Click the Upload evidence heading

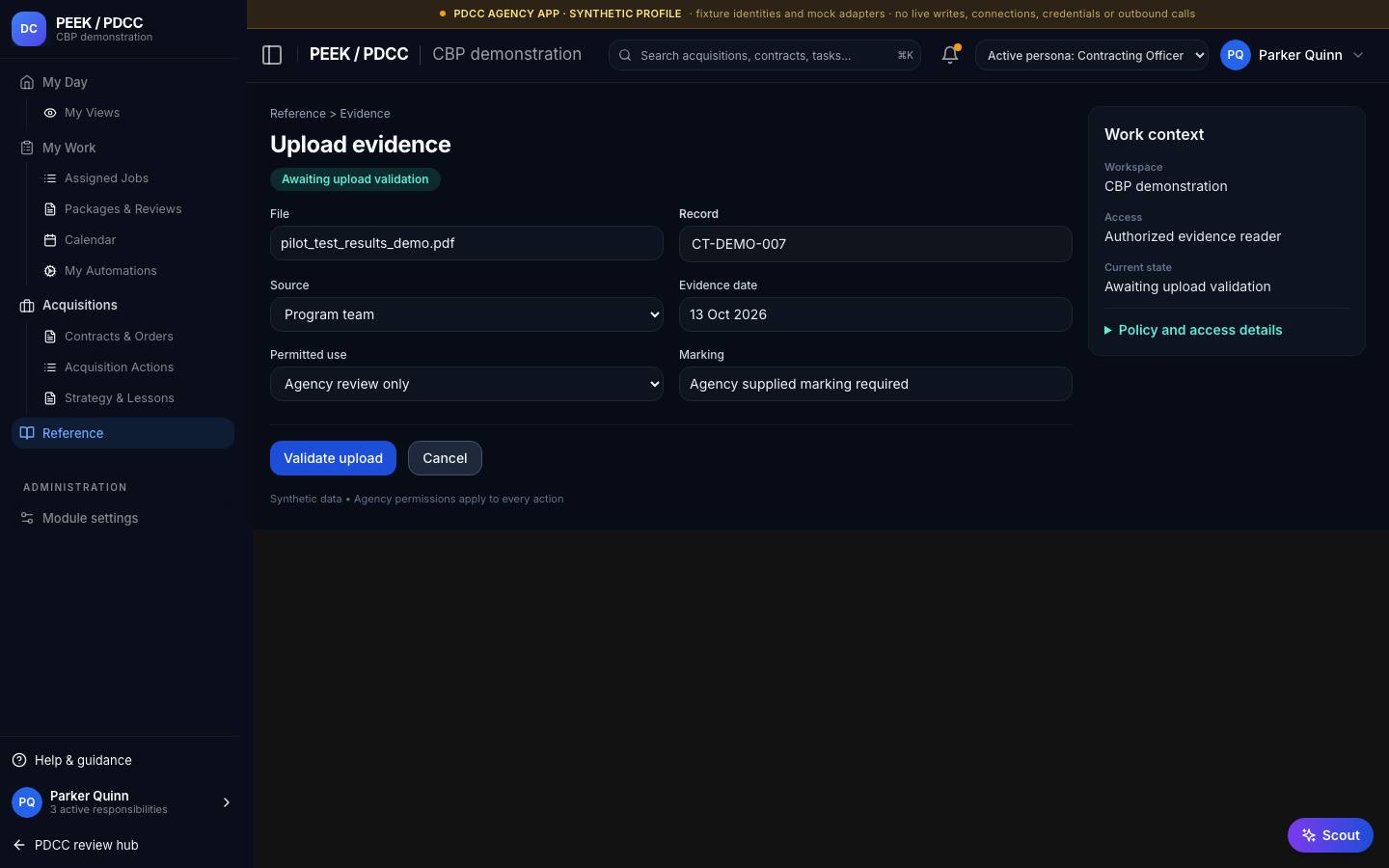click(361, 145)
